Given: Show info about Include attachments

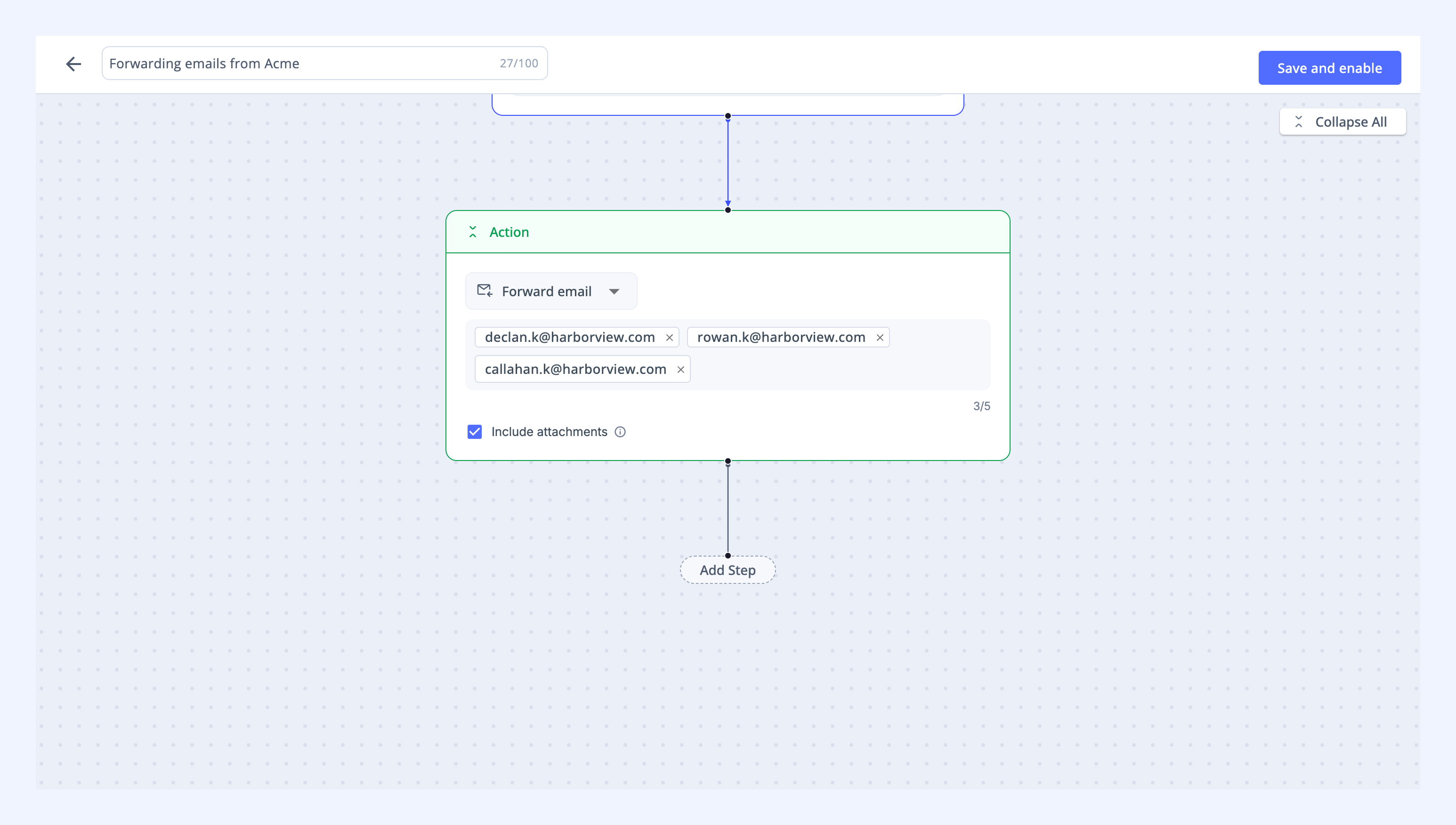Looking at the screenshot, I should [x=620, y=432].
